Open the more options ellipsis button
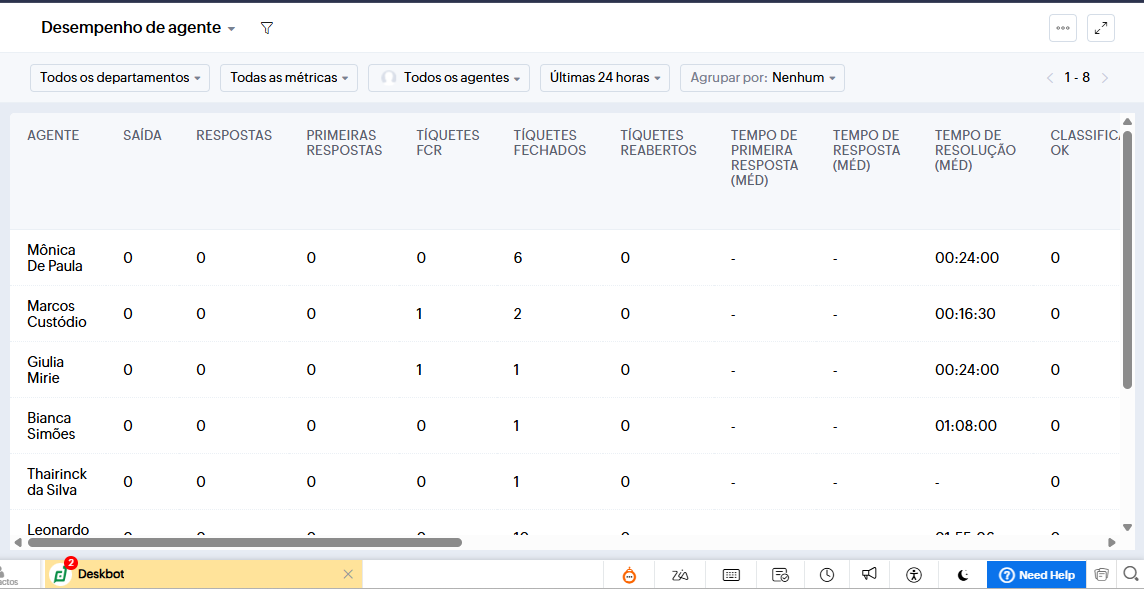This screenshot has width=1144, height=589. [x=1062, y=28]
